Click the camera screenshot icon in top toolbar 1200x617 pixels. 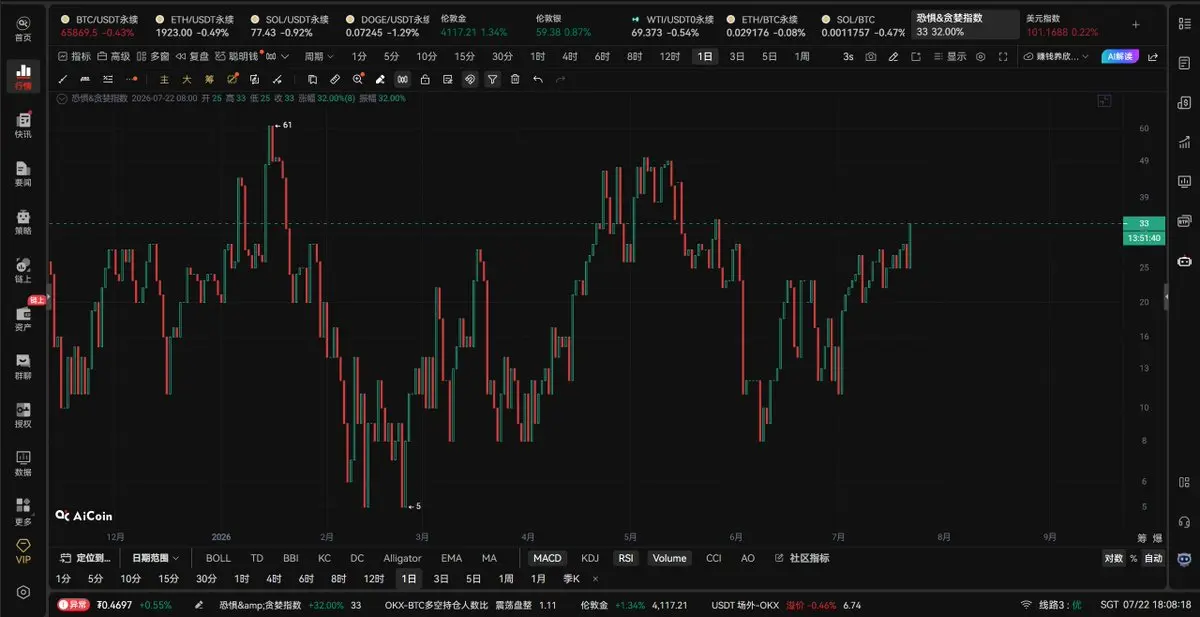[871, 57]
